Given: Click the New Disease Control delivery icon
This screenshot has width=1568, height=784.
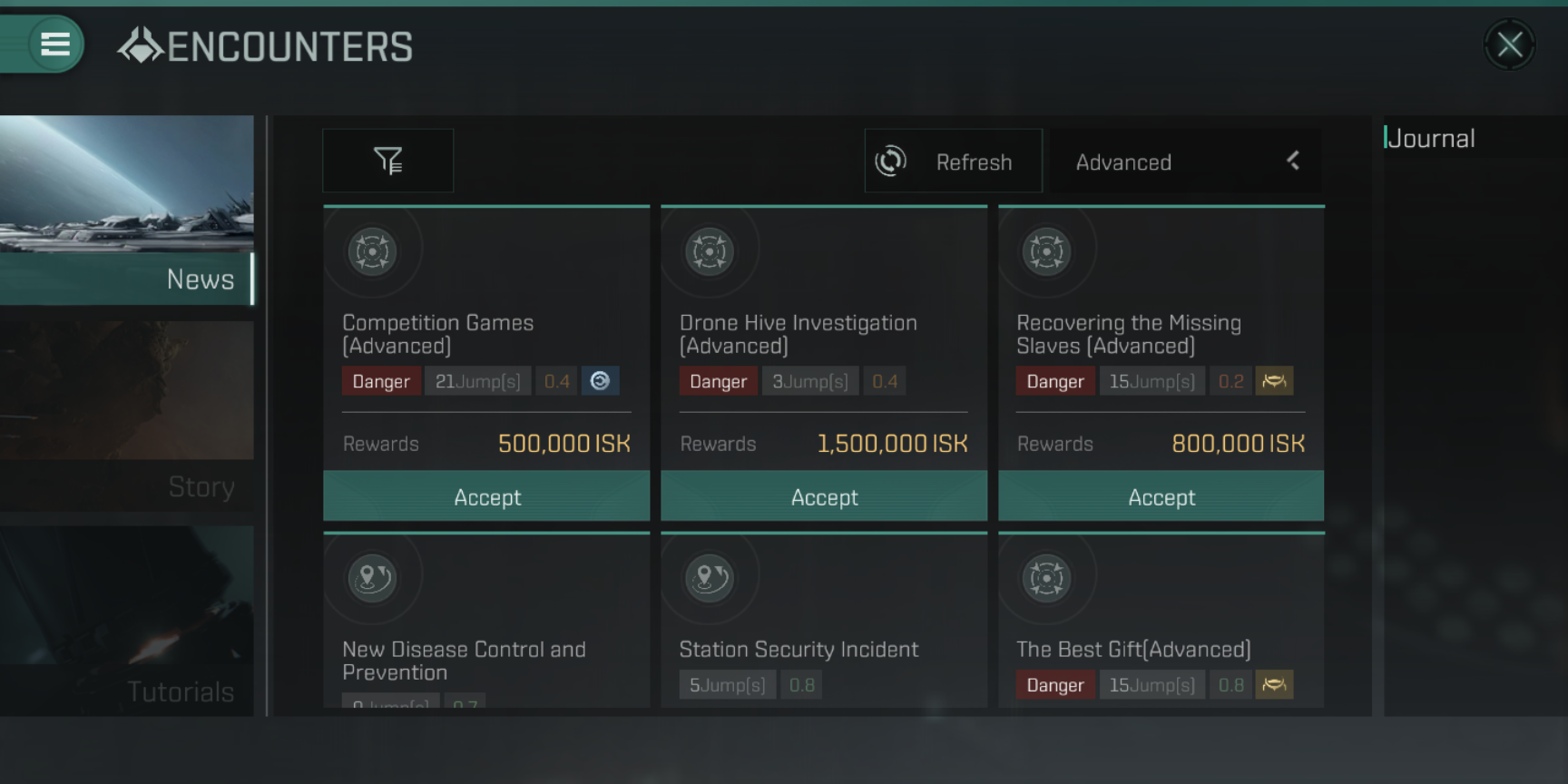Looking at the screenshot, I should pos(372,578).
